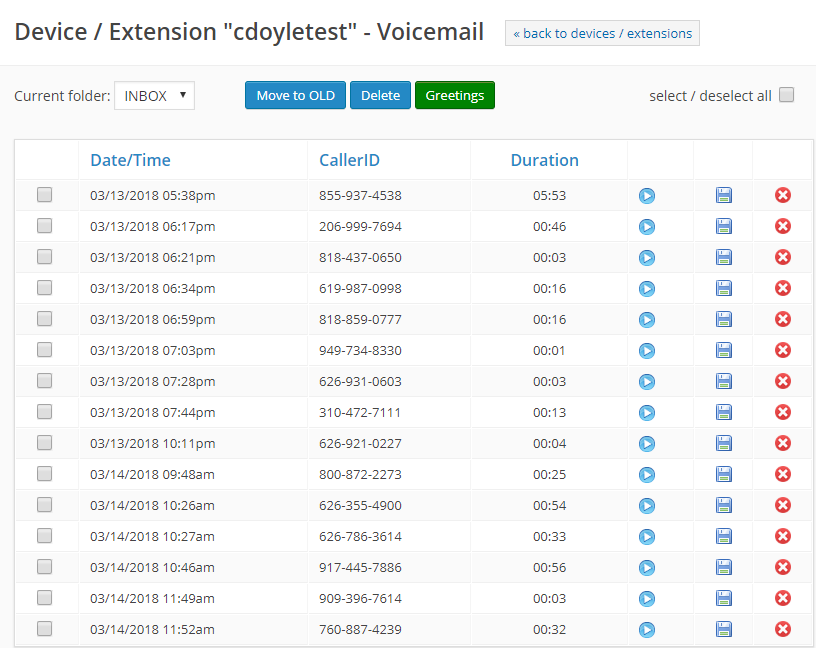Play voicemail from 760-887-4239
Image resolution: width=816 pixels, height=648 pixels.
646,630
